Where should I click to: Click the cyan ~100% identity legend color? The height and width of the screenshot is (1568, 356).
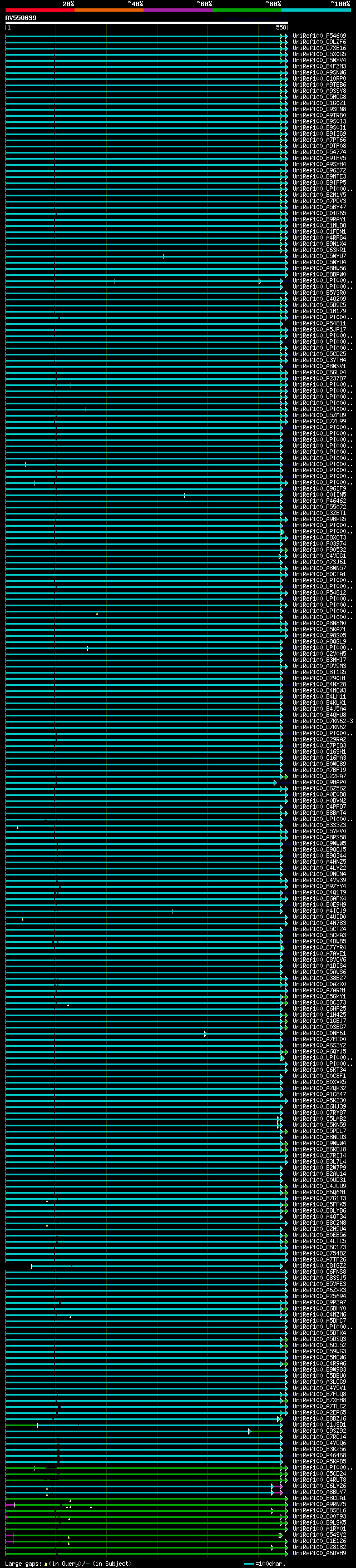(x=317, y=10)
